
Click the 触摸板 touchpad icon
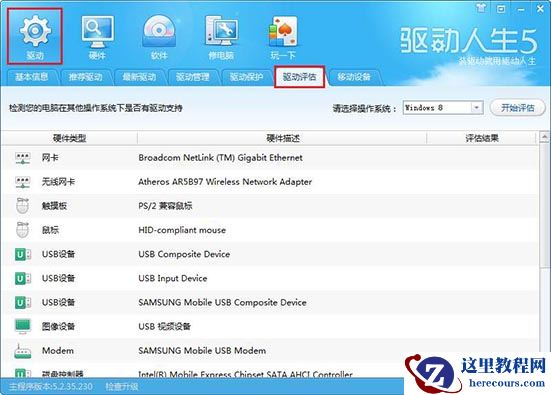[x=22, y=206]
